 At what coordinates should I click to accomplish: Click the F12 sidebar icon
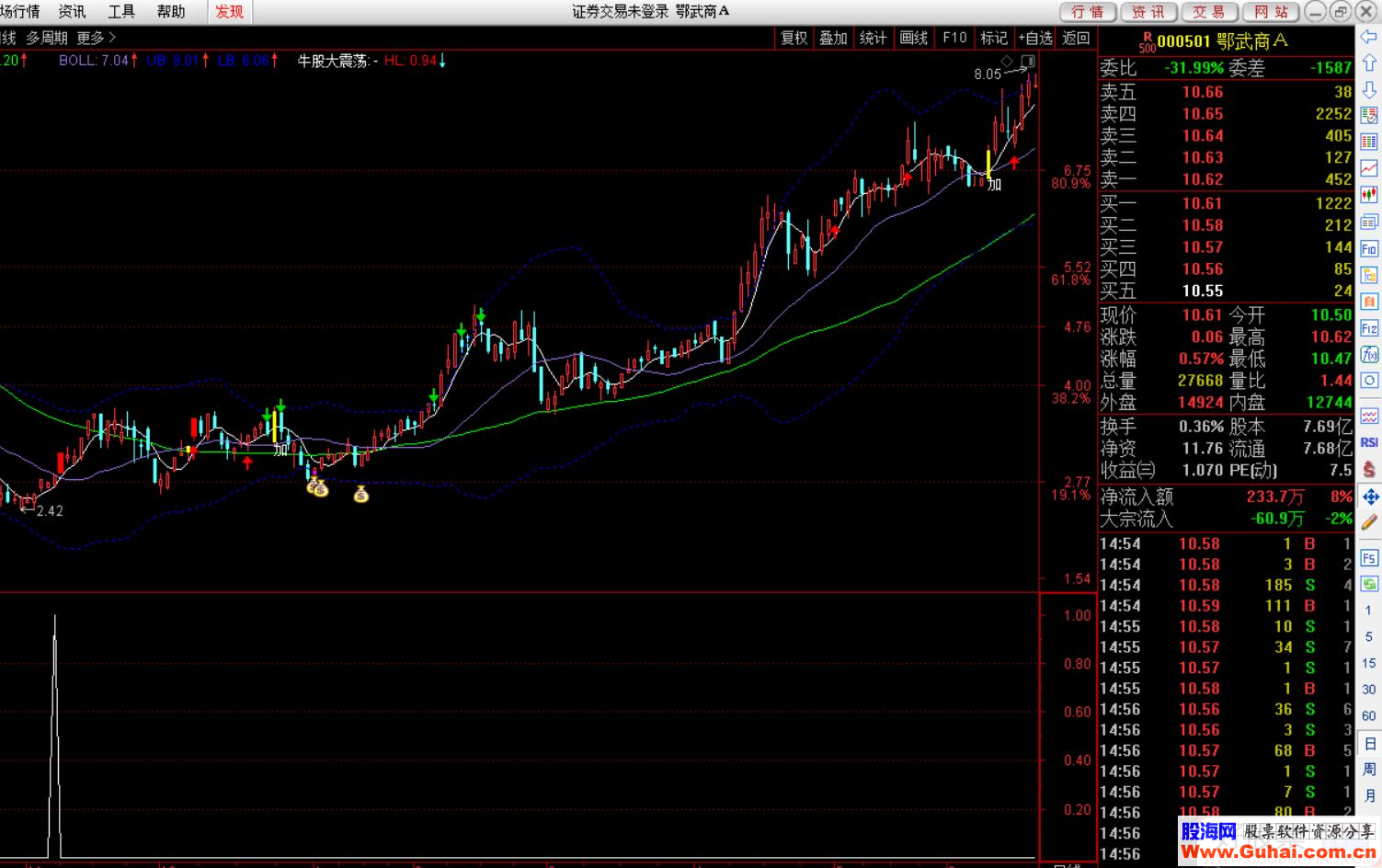point(1369,328)
